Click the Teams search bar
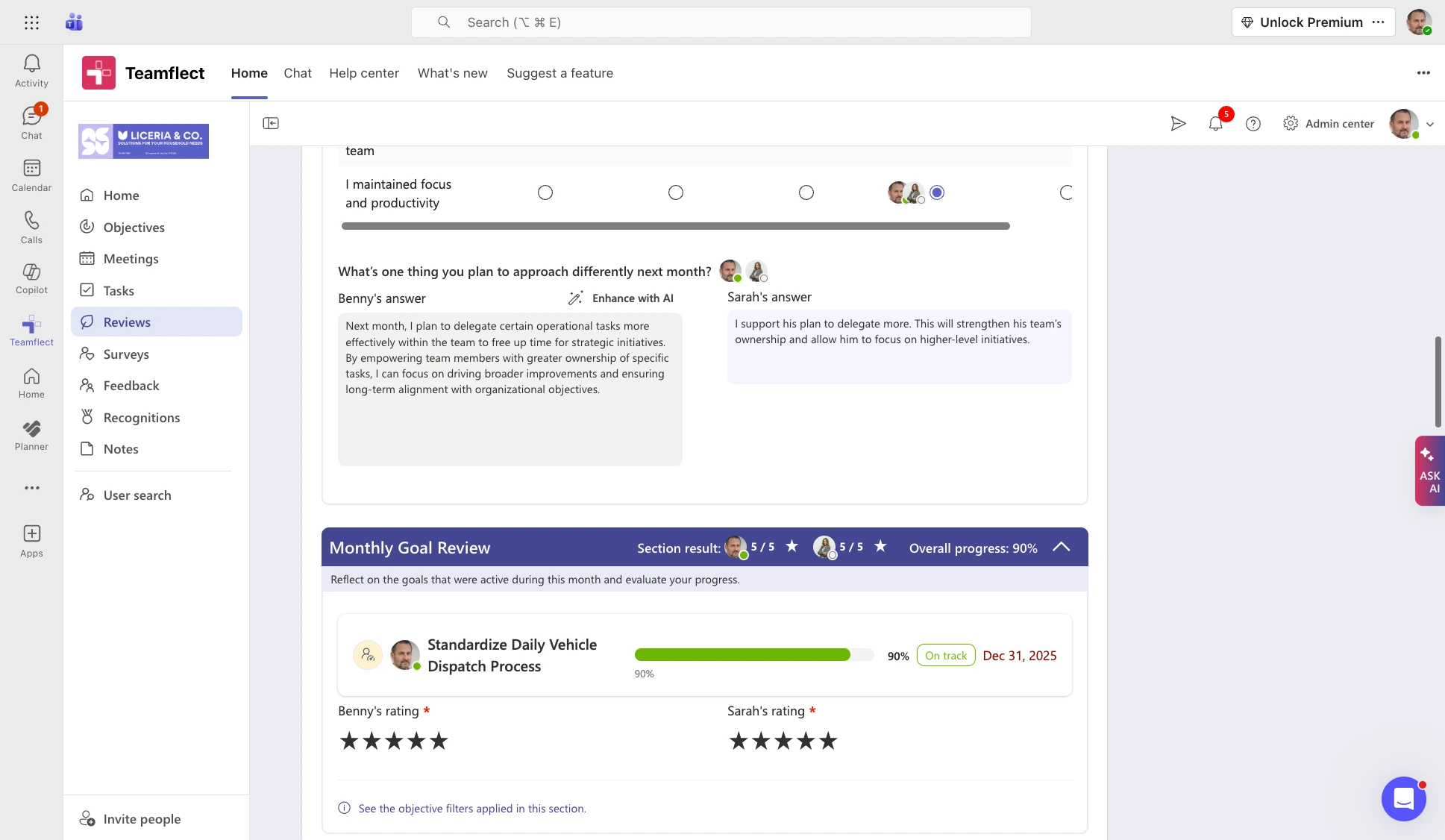 tap(721, 22)
